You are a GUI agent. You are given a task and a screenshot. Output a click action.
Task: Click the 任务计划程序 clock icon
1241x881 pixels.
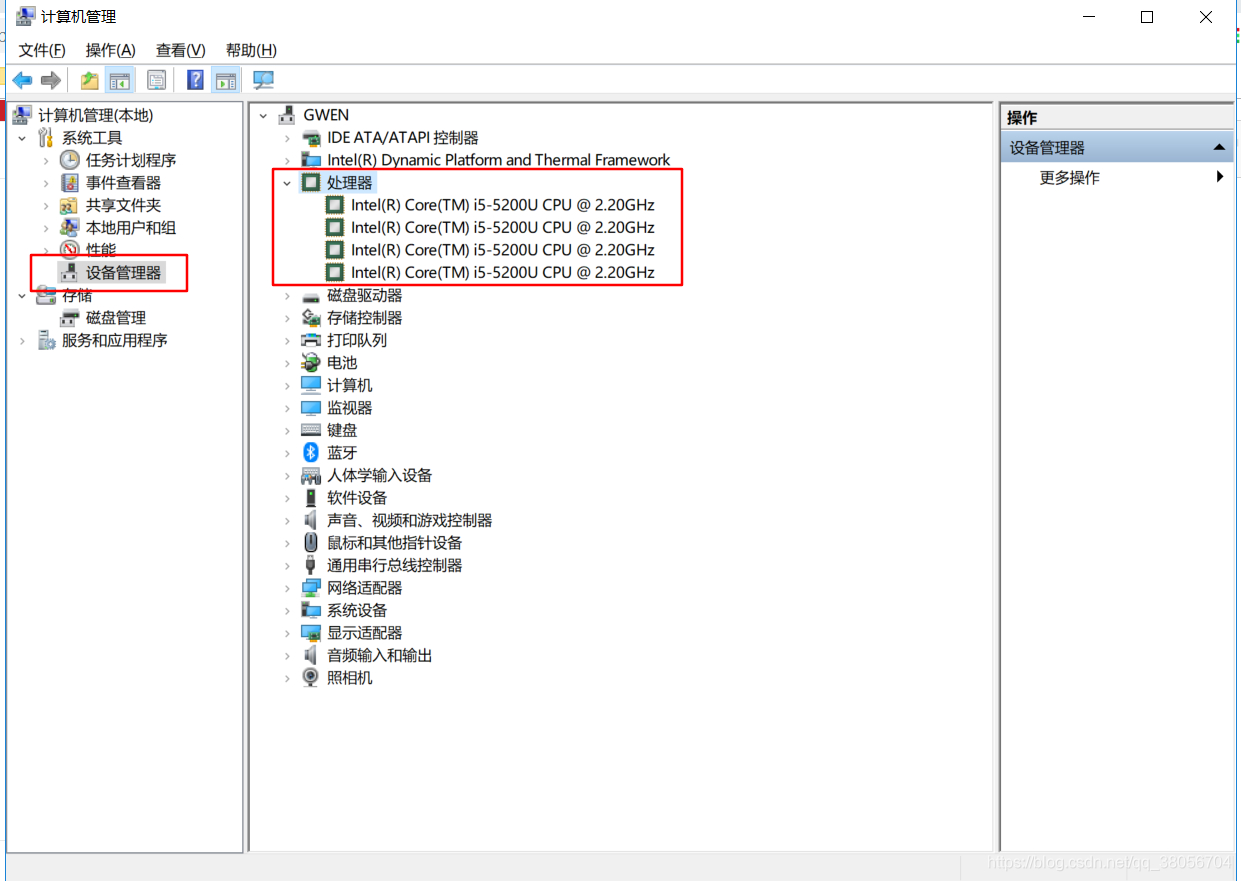pyautogui.click(x=69, y=160)
